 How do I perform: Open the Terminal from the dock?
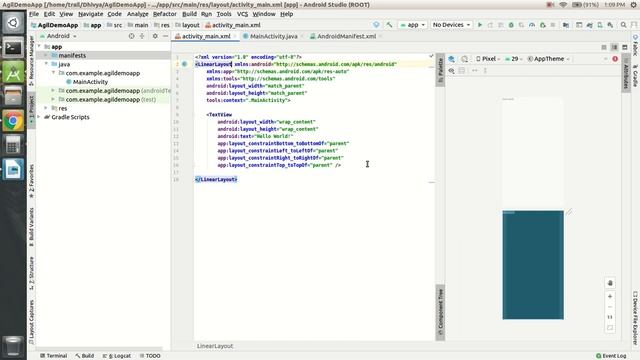13,48
